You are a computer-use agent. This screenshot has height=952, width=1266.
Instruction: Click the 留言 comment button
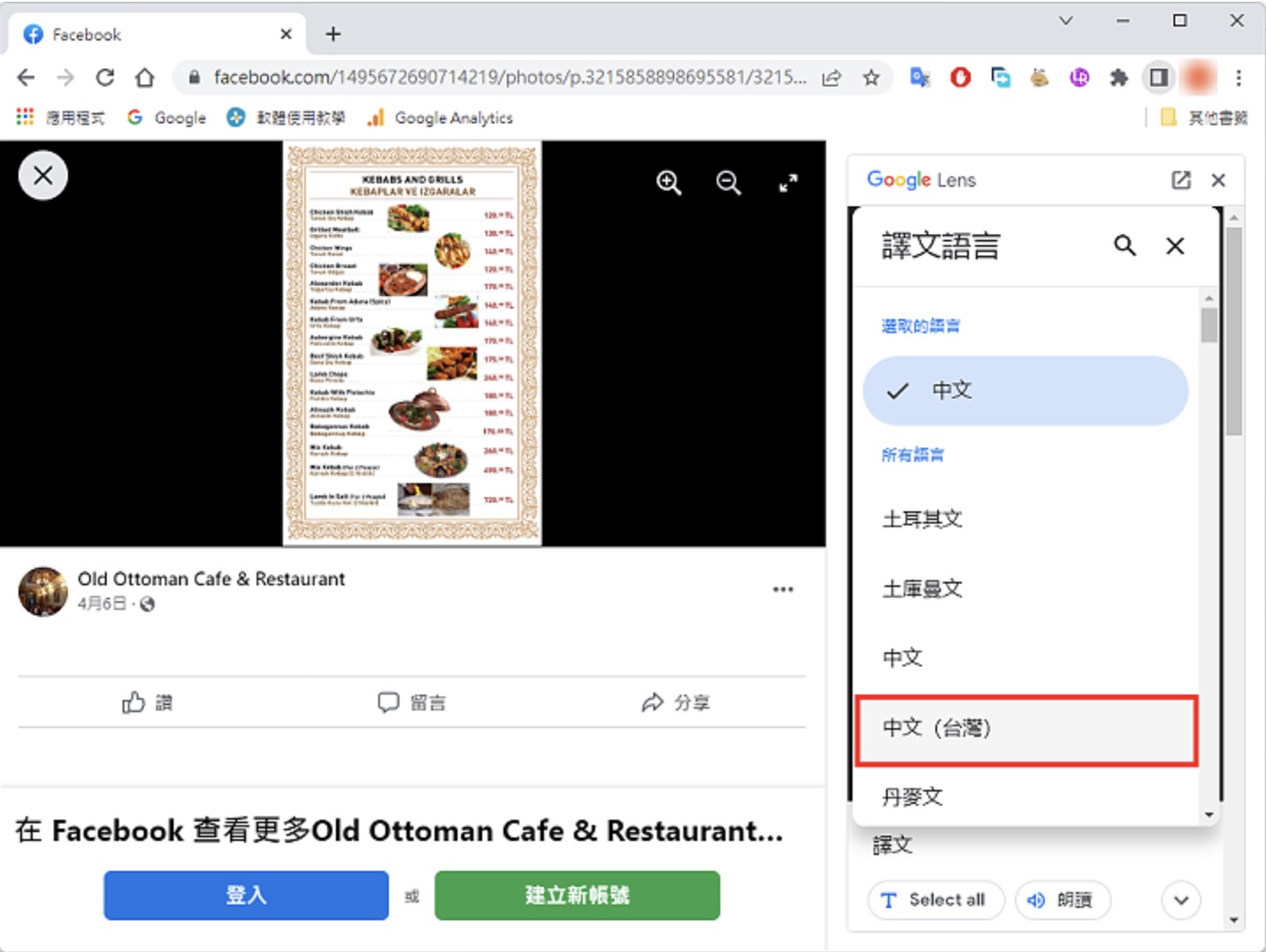(x=412, y=703)
